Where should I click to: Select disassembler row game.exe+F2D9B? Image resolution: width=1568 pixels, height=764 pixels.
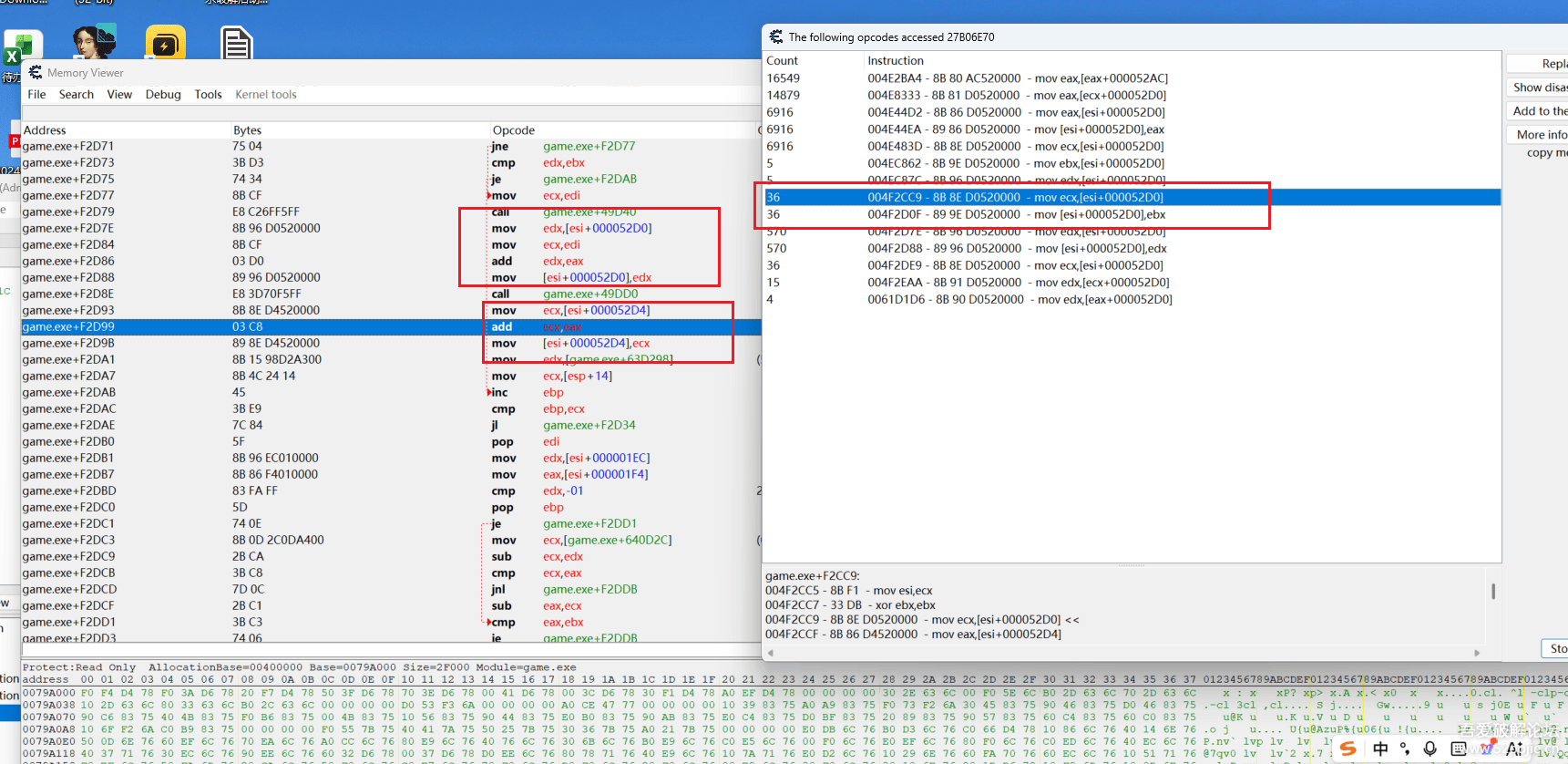click(392, 343)
